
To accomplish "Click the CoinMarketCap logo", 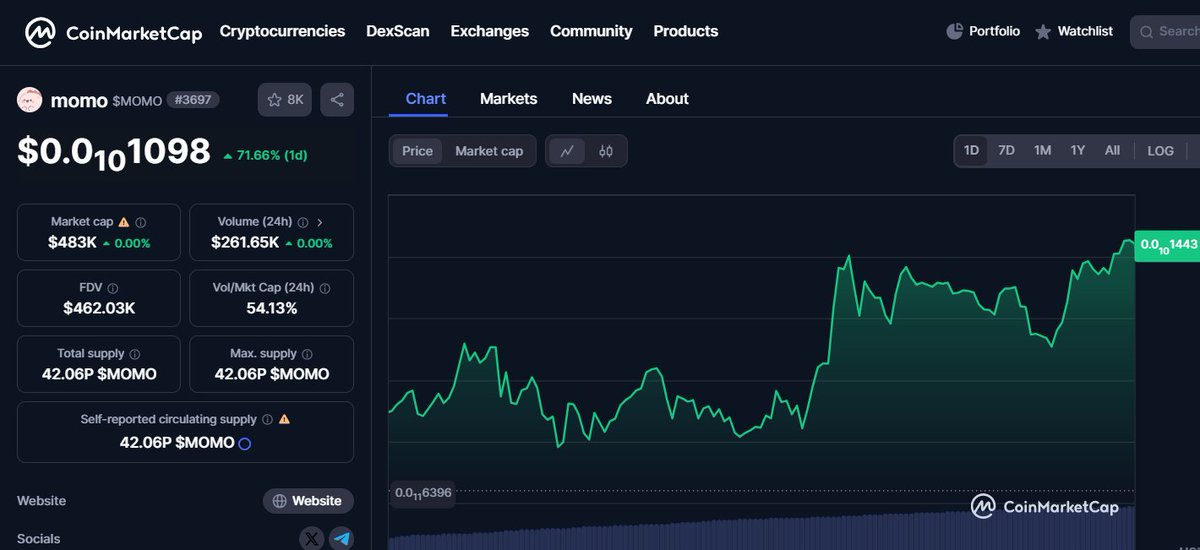I will pos(113,32).
